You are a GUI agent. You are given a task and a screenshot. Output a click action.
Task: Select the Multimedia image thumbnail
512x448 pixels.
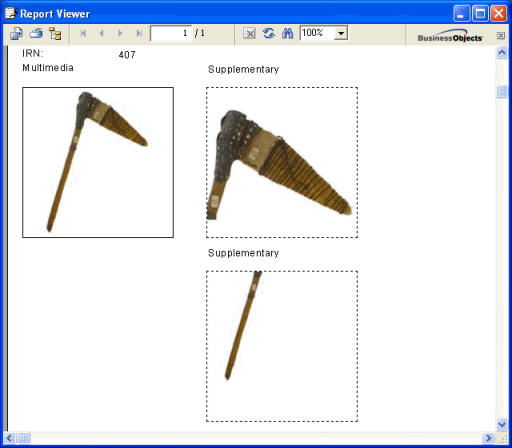pyautogui.click(x=98, y=162)
